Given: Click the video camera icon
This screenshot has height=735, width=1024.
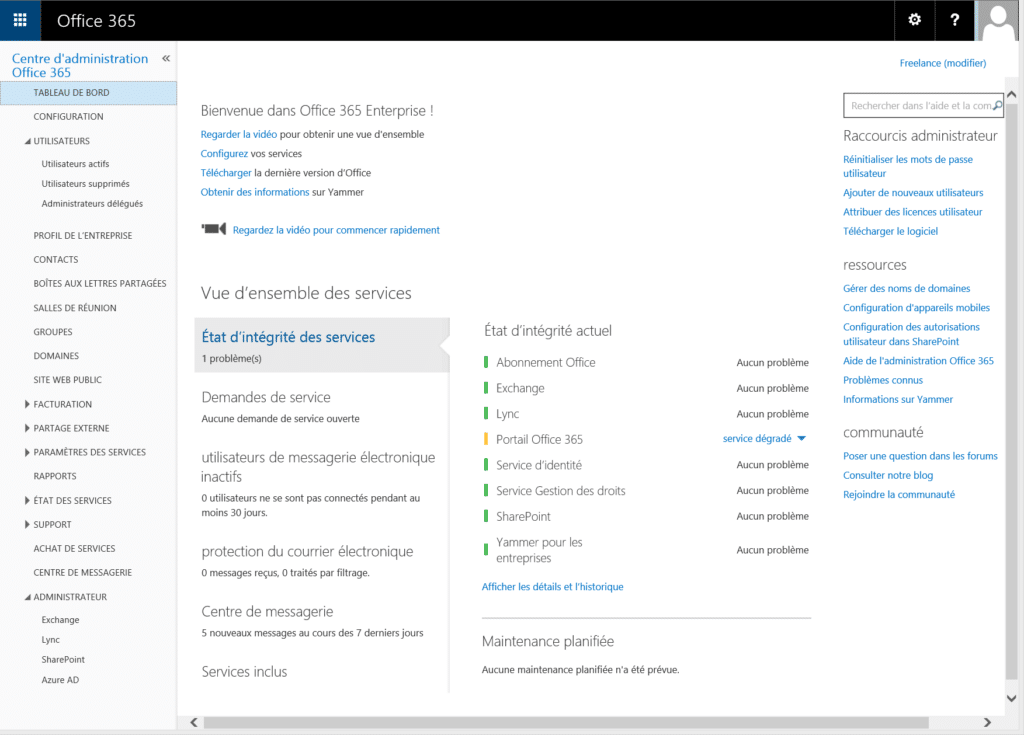Looking at the screenshot, I should [x=214, y=229].
